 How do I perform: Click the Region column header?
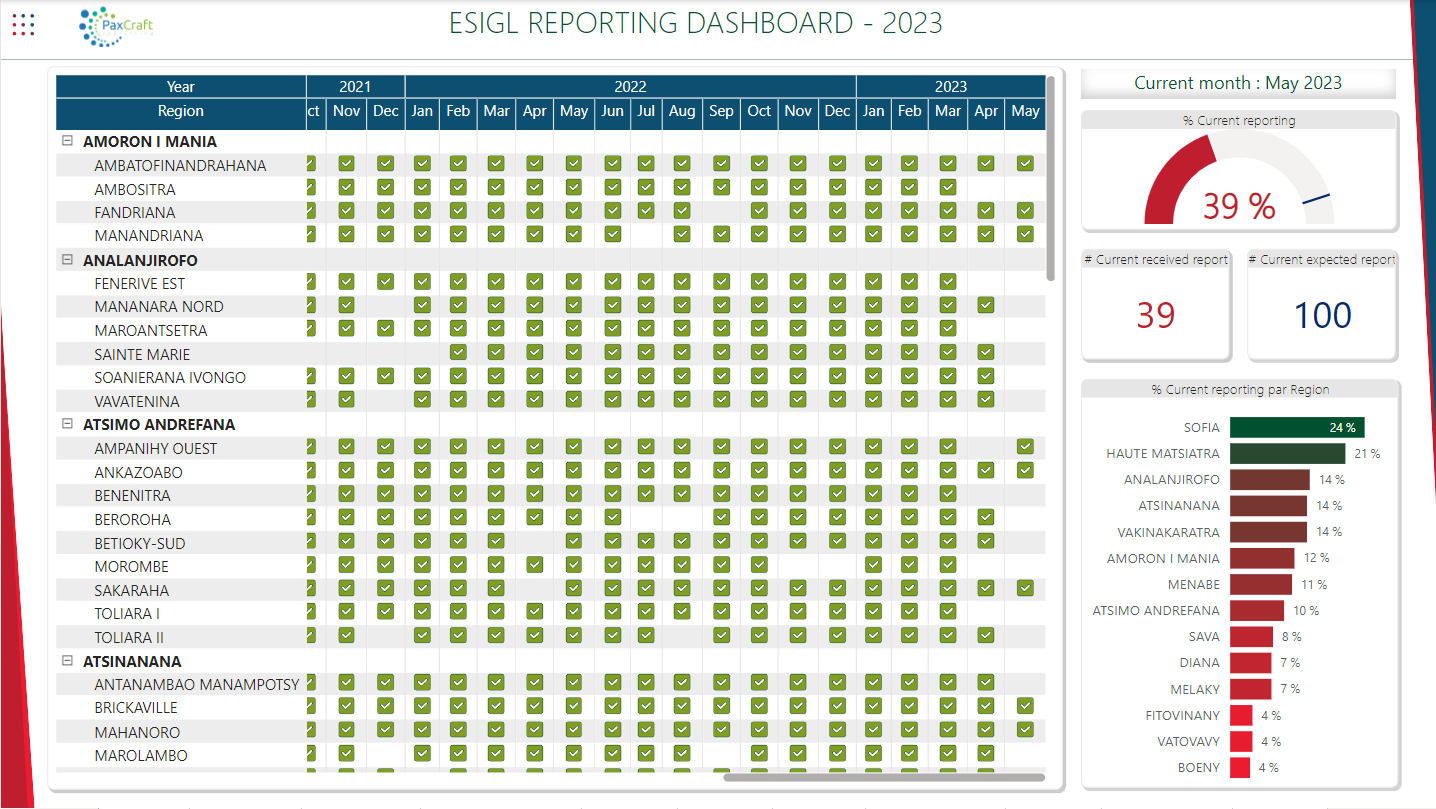point(181,111)
